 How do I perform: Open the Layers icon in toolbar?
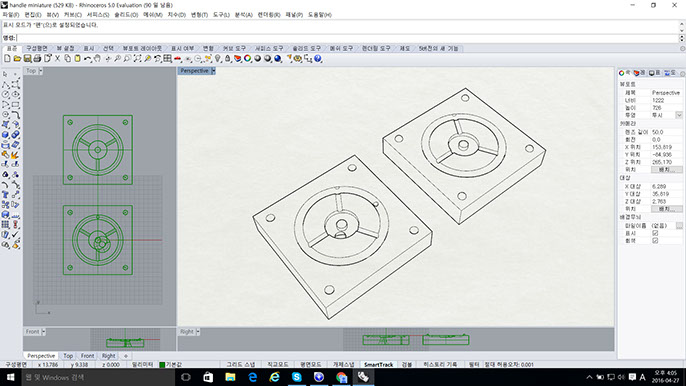(x=238, y=58)
